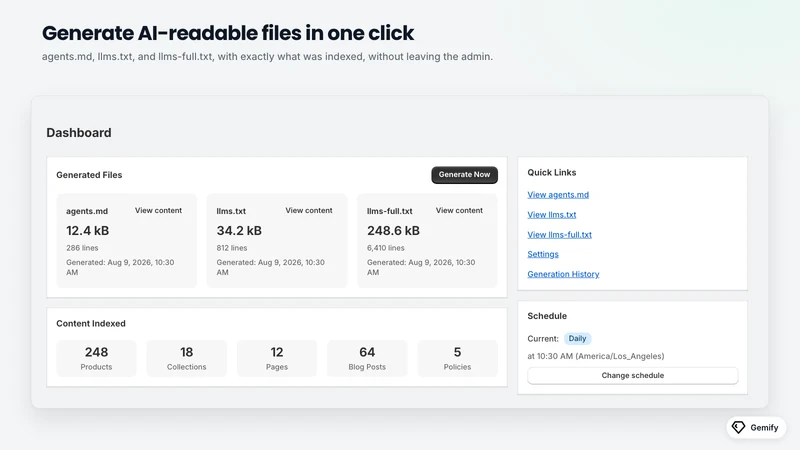Click the 248.6 kB file size

pos(393,231)
